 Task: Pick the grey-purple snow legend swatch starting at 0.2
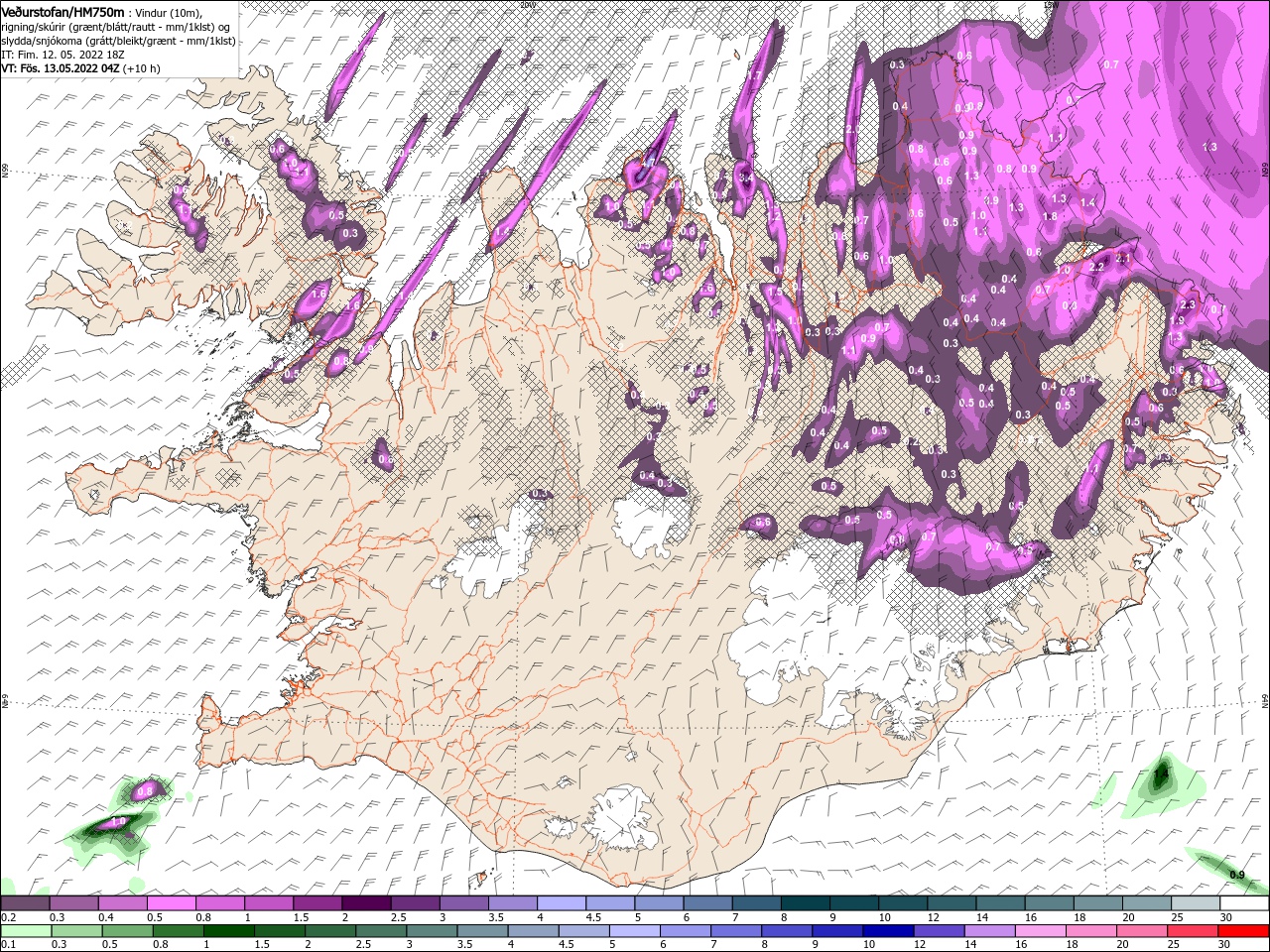25,903
